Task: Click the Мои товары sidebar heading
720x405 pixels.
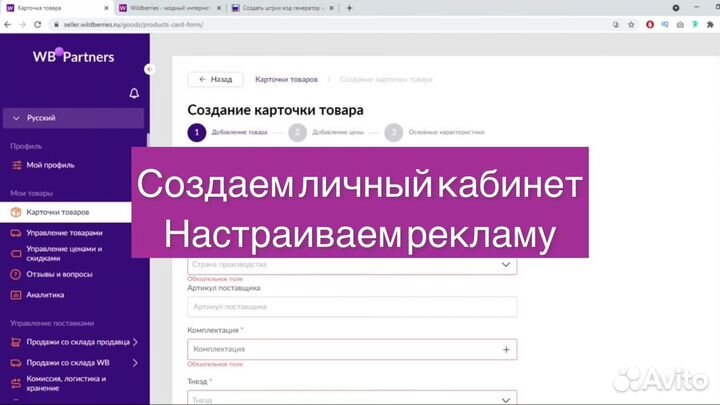Action: (x=32, y=193)
